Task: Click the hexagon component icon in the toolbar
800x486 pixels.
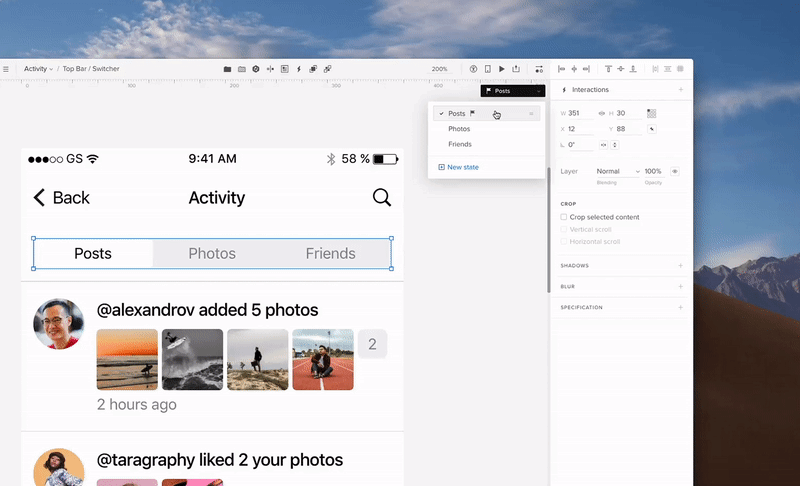Action: point(256,69)
